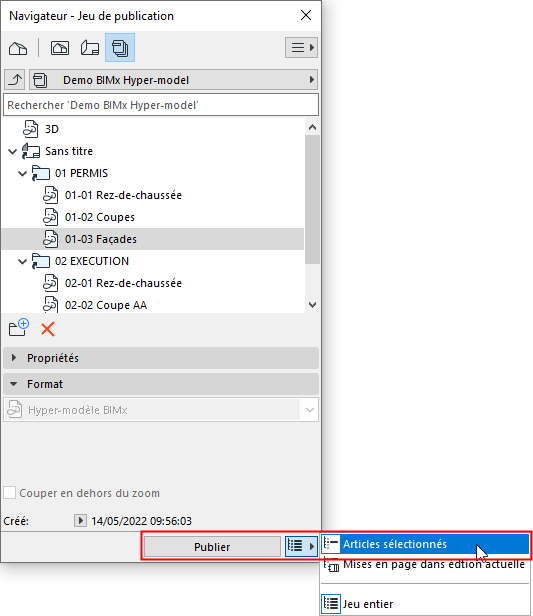
Task: Close the Navigateur window
Action: [x=306, y=15]
